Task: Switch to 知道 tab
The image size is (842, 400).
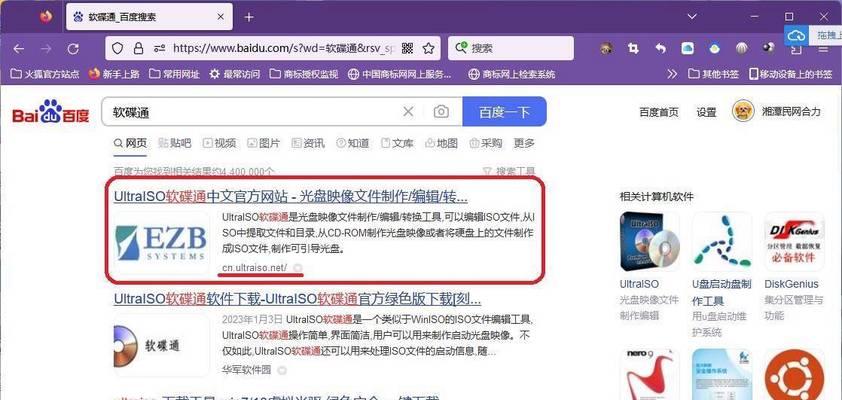Action: tap(352, 143)
